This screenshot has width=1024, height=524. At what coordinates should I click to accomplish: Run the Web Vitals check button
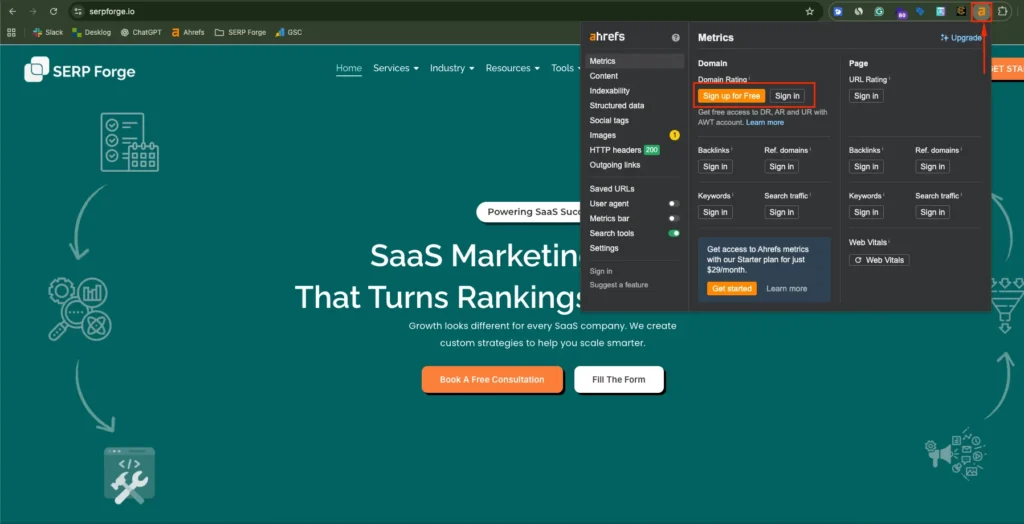pos(879,260)
